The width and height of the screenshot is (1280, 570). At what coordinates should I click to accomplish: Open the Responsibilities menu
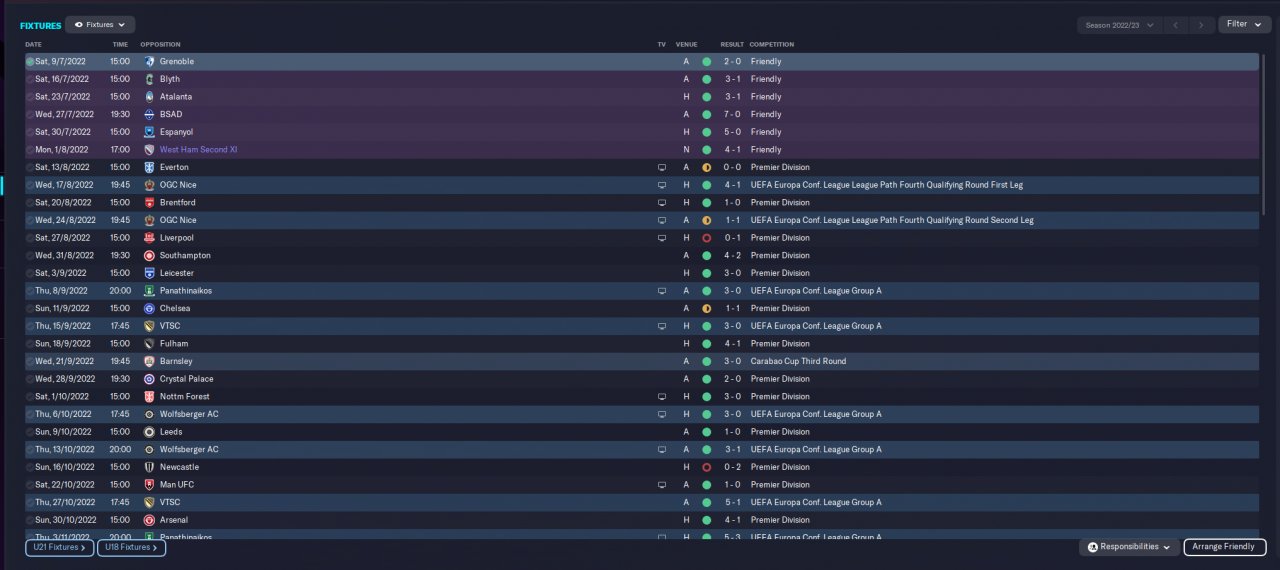(1128, 547)
